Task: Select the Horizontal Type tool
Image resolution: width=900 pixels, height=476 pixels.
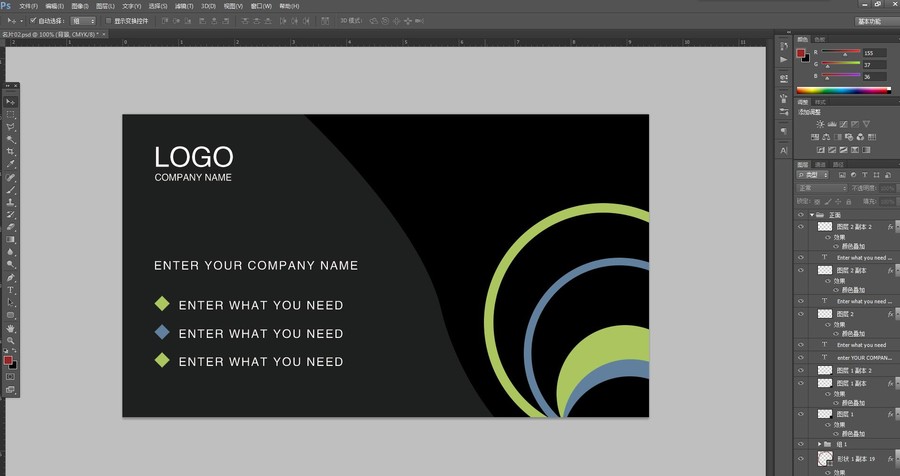Action: pyautogui.click(x=10, y=291)
